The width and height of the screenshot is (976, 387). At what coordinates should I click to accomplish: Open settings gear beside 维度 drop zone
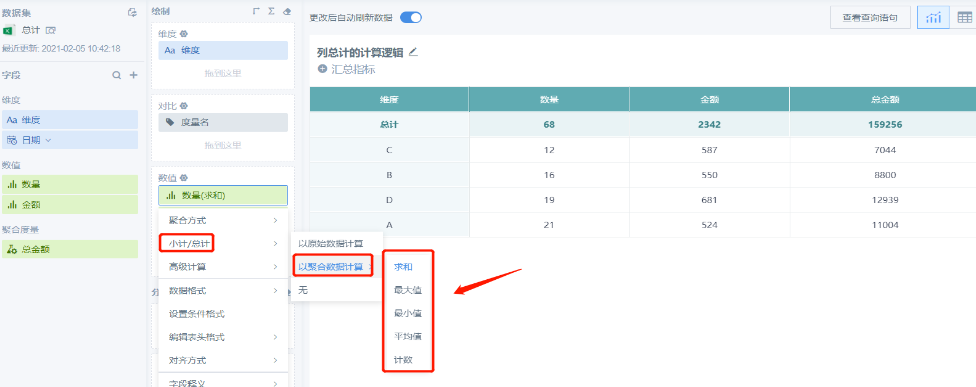click(x=184, y=34)
